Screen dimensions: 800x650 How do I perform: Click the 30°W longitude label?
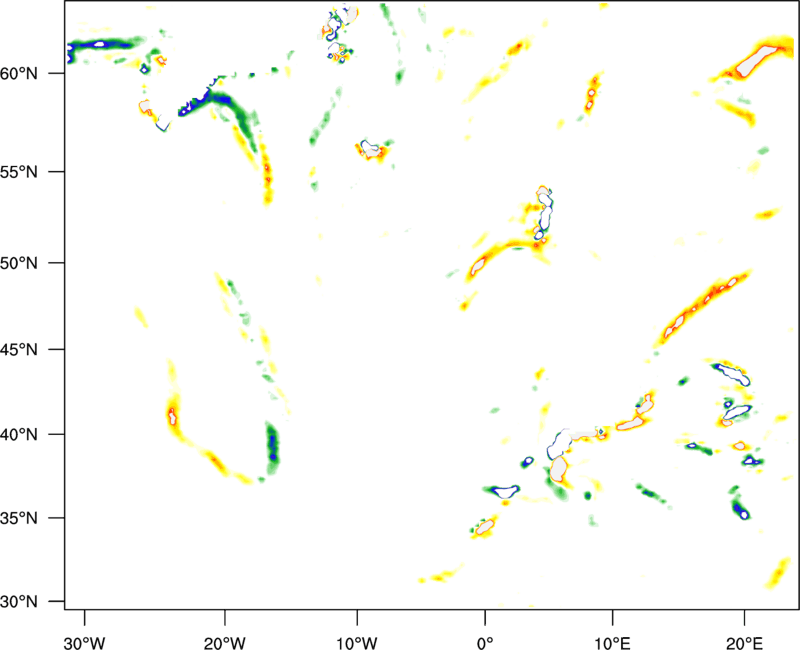[x=84, y=643]
